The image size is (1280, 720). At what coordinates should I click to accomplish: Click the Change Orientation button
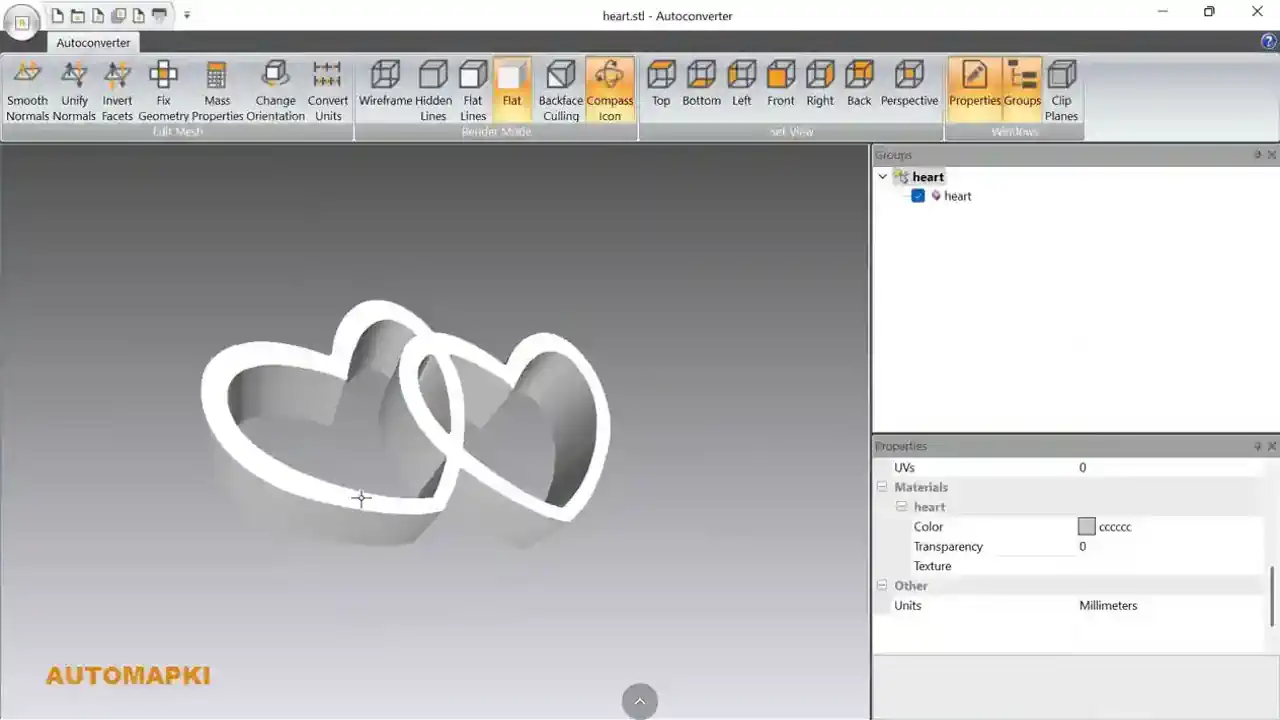(275, 88)
